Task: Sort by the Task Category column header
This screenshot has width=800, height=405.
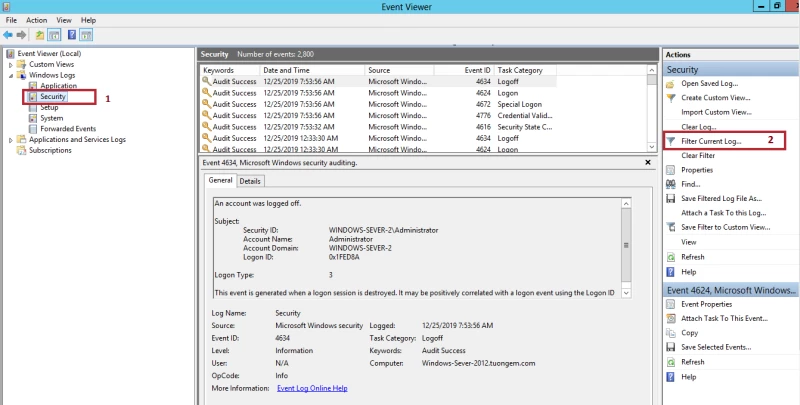Action: (x=525, y=70)
